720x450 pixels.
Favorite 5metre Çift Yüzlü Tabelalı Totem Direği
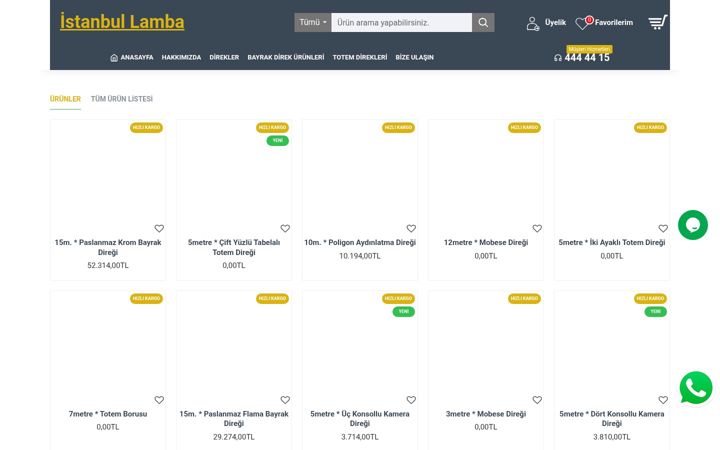(285, 228)
